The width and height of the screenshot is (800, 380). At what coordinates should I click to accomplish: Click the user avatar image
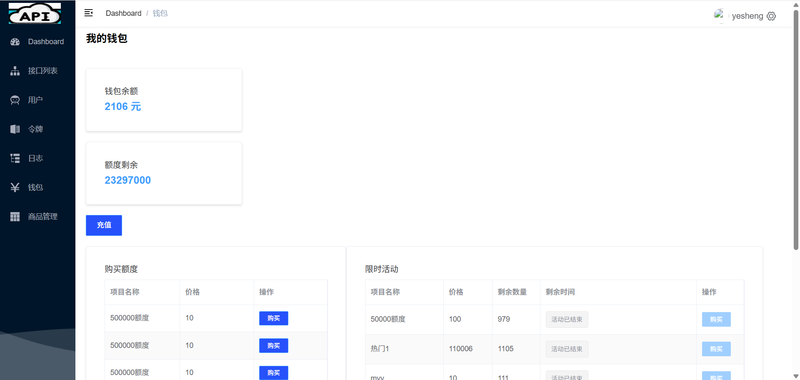720,15
